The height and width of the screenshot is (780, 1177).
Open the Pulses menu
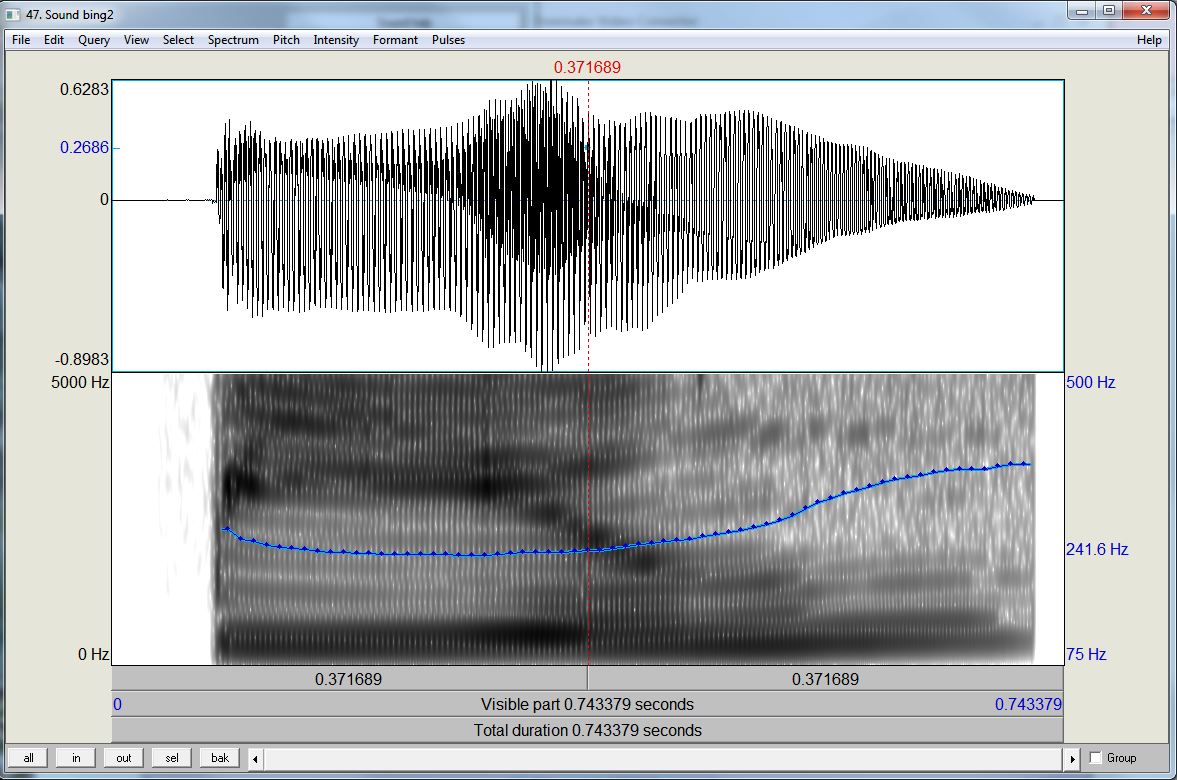[448, 40]
